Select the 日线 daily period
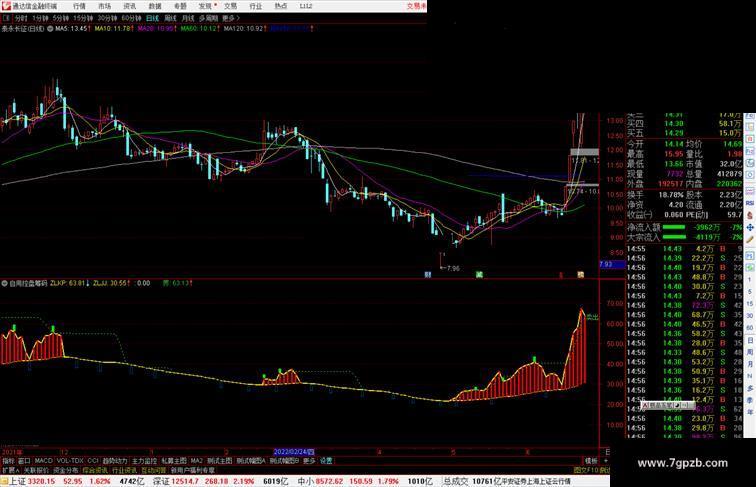 tap(152, 18)
